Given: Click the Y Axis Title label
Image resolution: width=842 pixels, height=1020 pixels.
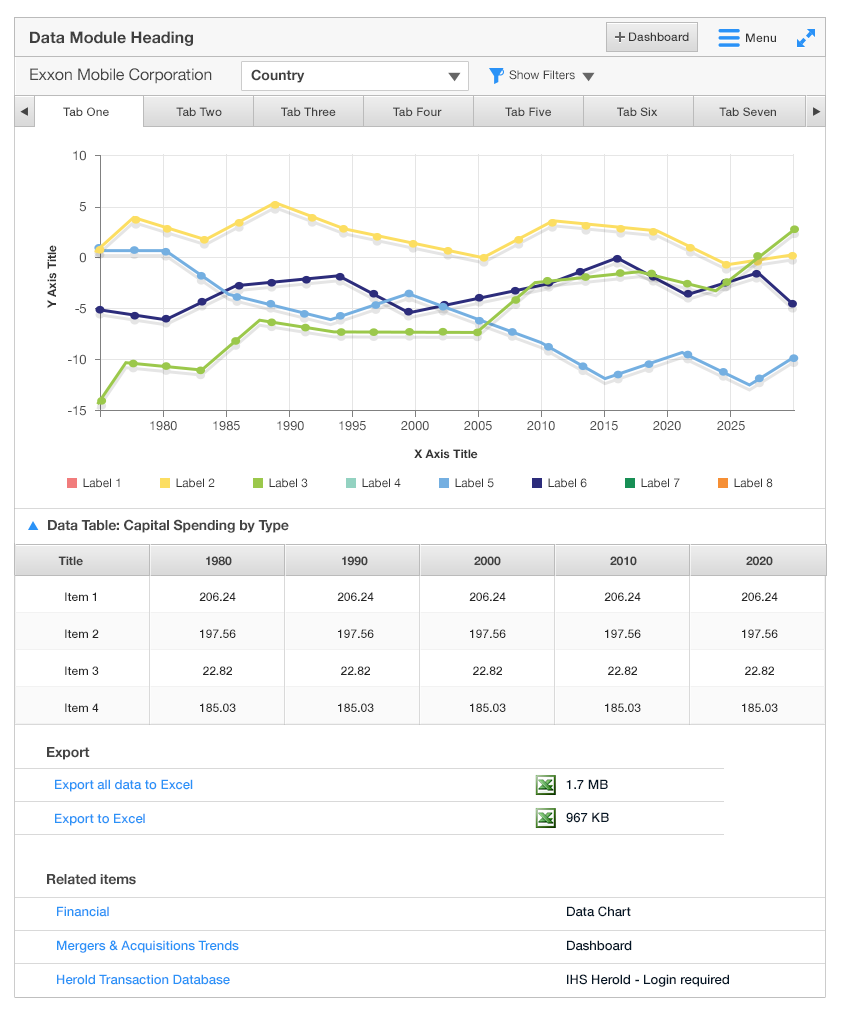Looking at the screenshot, I should tap(52, 276).
